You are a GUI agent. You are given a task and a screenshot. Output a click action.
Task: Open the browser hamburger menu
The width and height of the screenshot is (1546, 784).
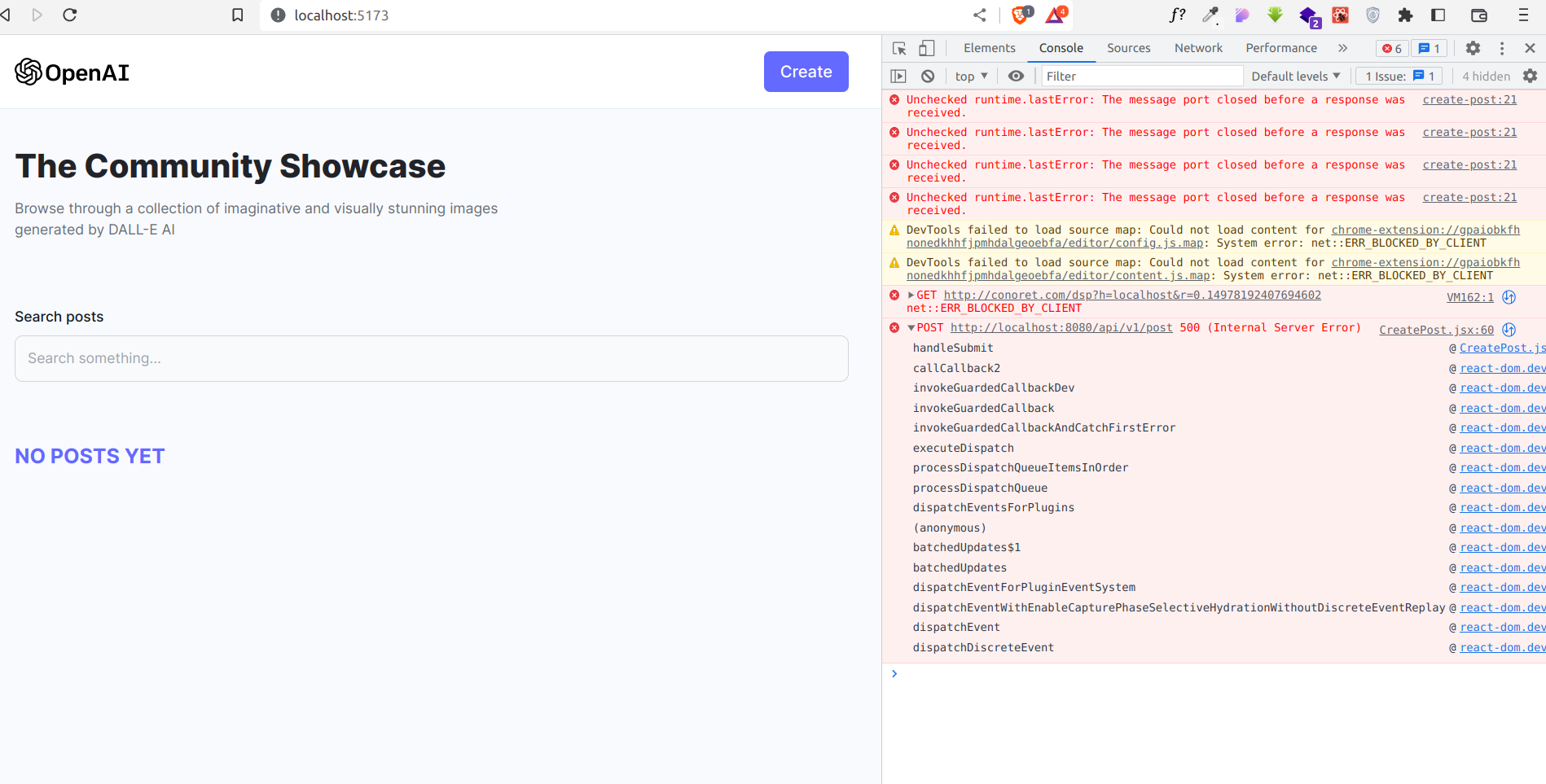coord(1523,15)
